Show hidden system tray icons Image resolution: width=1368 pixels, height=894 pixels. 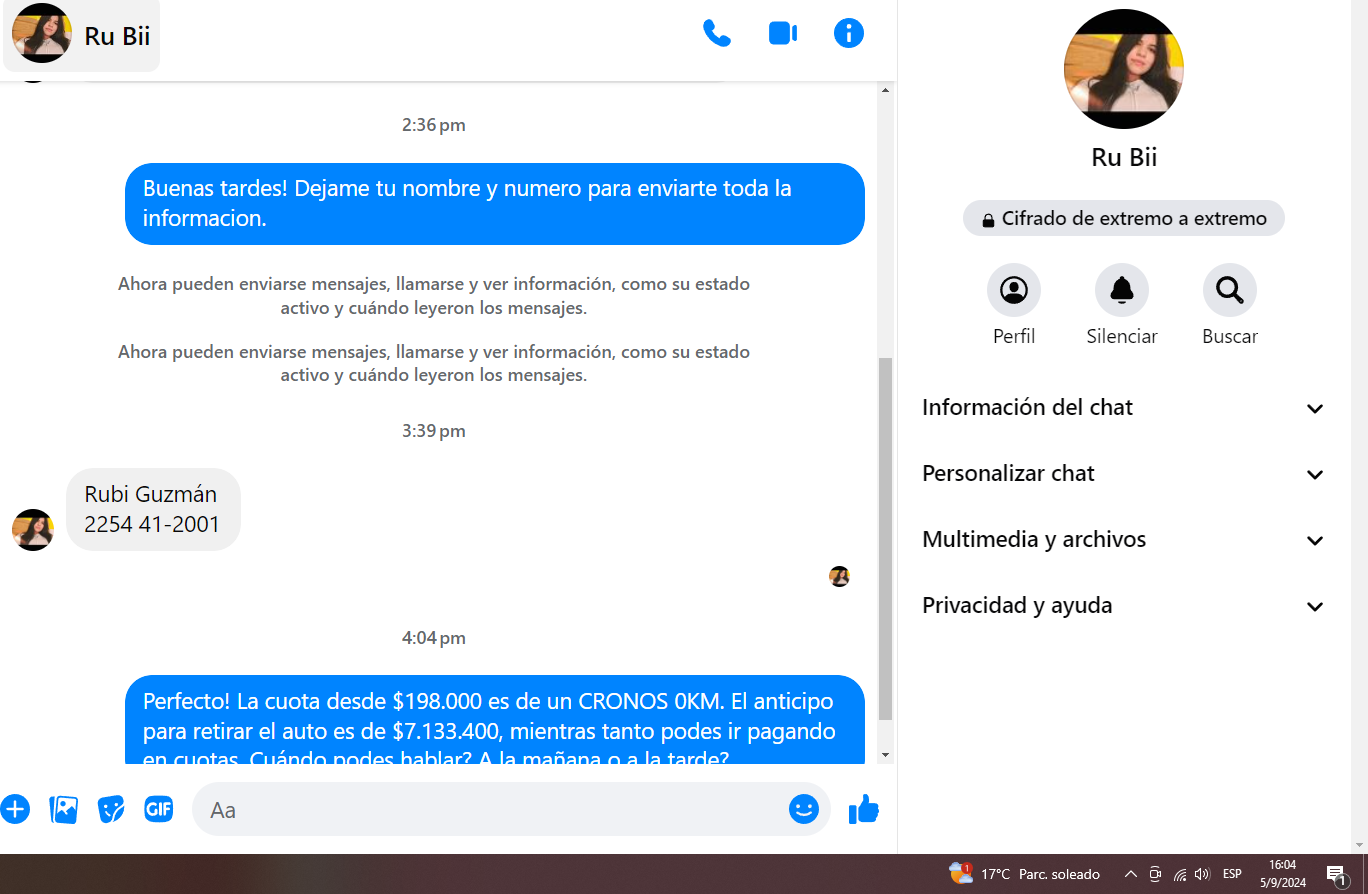[x=1131, y=874]
